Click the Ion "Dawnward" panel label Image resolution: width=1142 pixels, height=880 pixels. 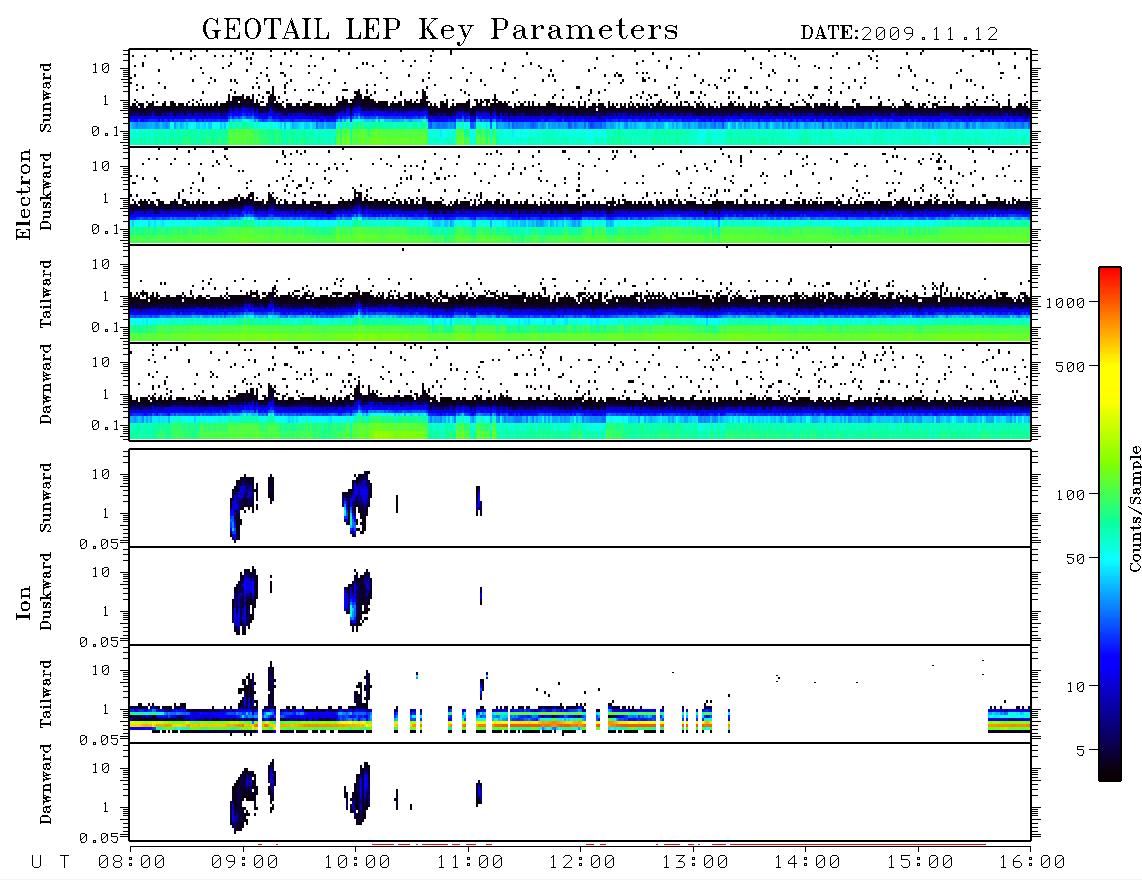pos(46,784)
